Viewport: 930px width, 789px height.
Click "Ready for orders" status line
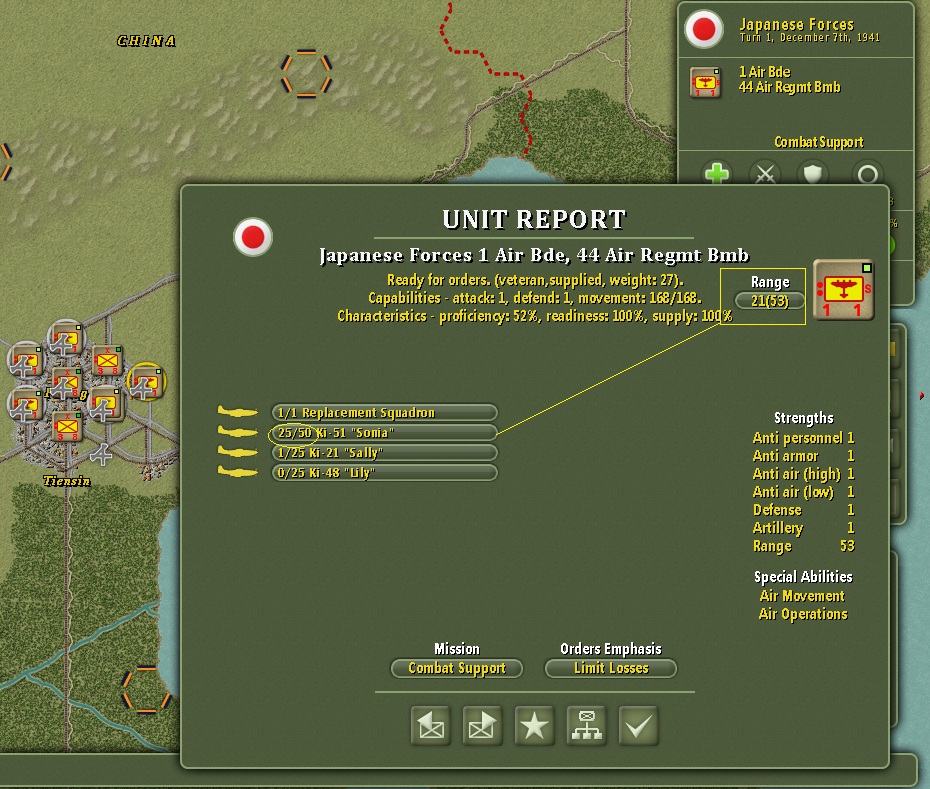point(535,280)
